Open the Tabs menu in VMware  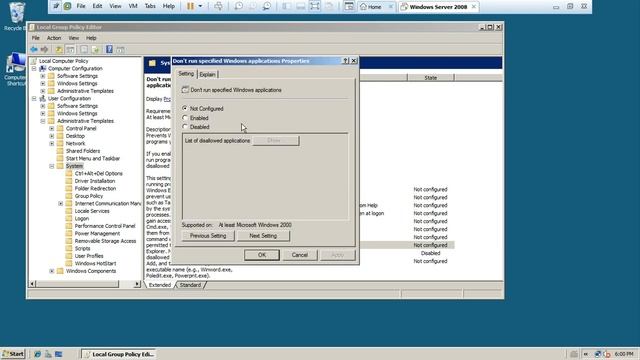tap(150, 6)
